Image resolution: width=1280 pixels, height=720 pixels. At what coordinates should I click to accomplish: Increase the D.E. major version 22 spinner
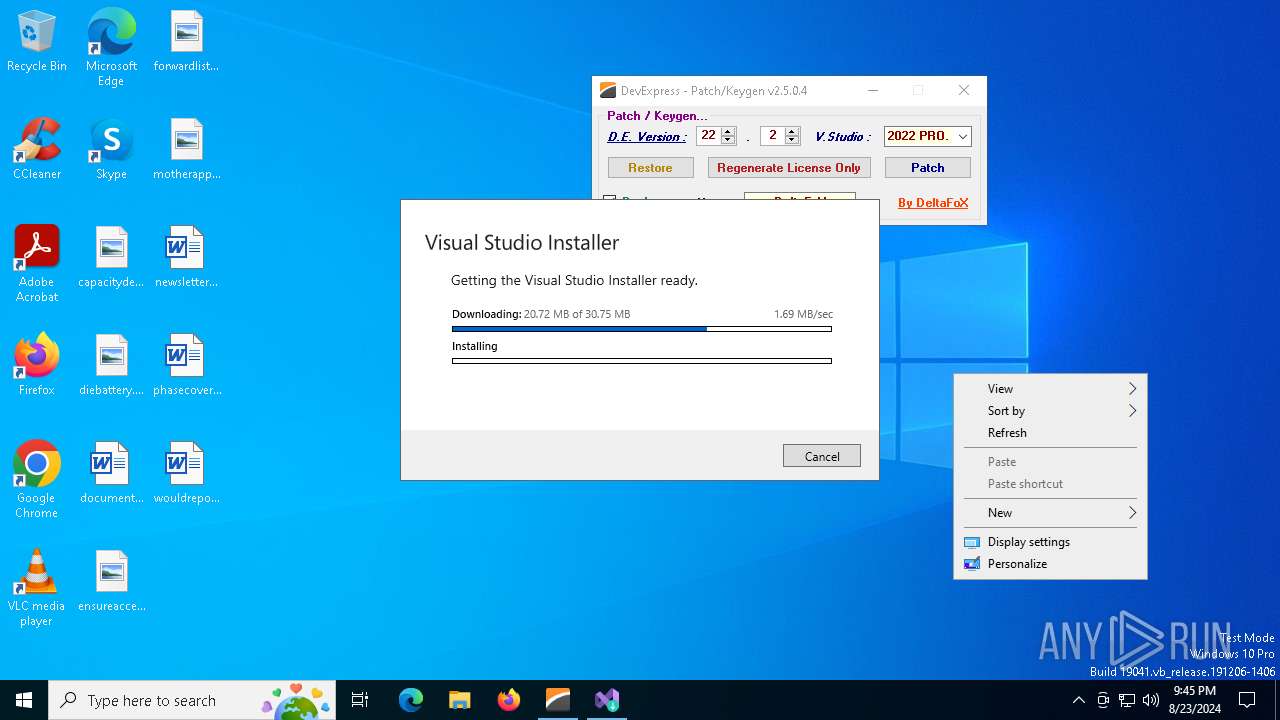pyautogui.click(x=728, y=132)
